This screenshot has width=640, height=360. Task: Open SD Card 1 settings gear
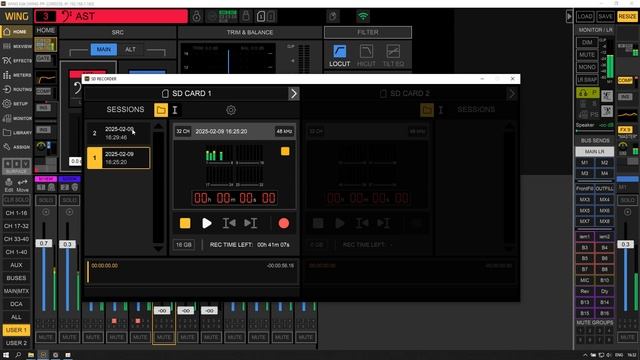231,110
